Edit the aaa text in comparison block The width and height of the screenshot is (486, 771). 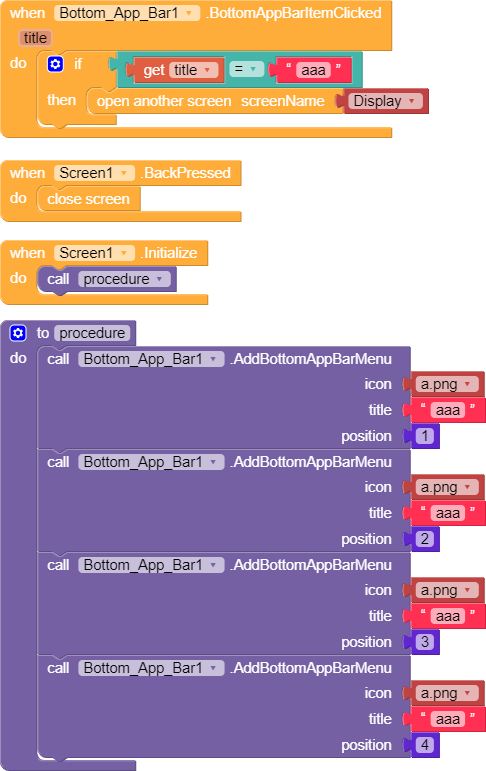point(313,70)
